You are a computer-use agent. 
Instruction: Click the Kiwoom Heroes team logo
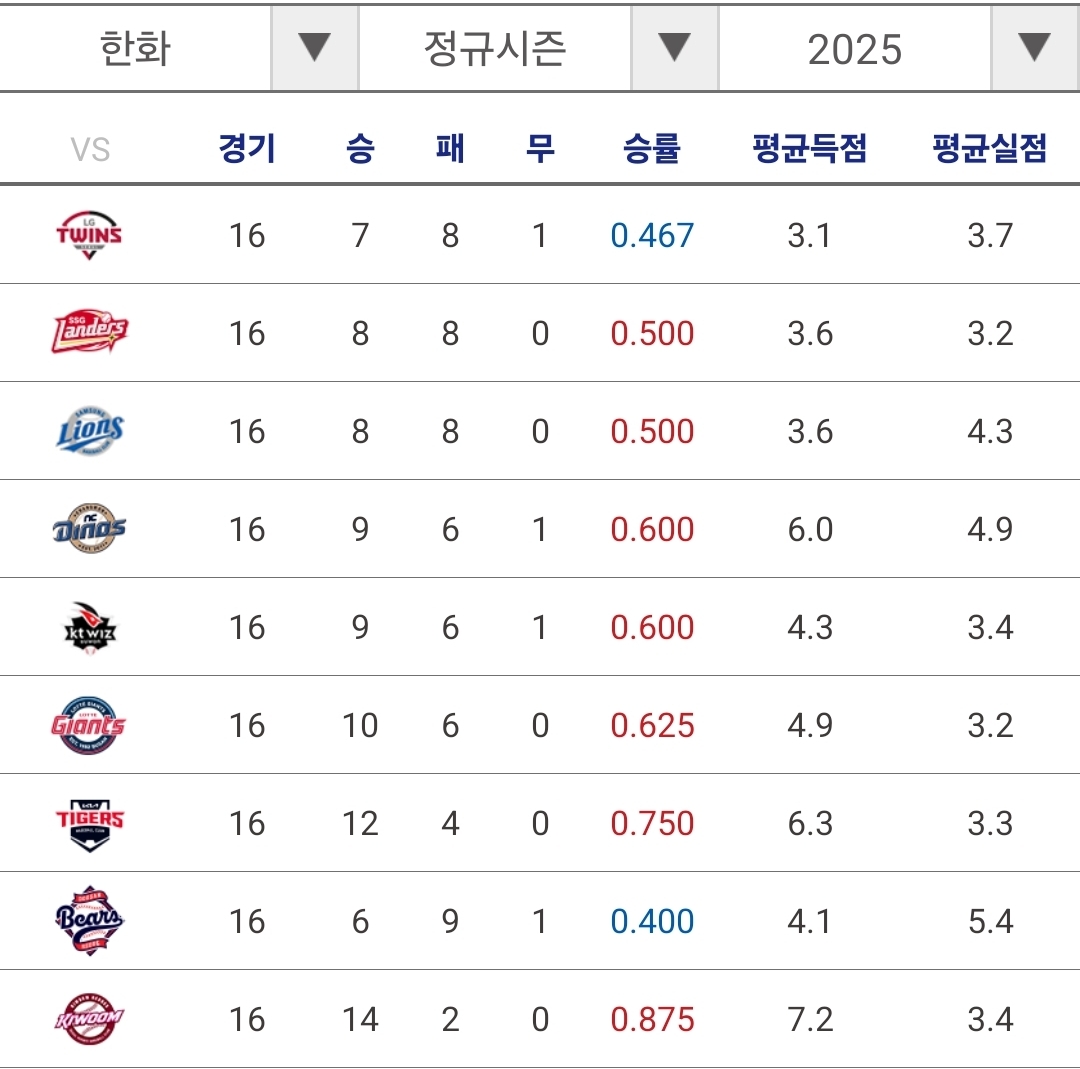[89, 1019]
